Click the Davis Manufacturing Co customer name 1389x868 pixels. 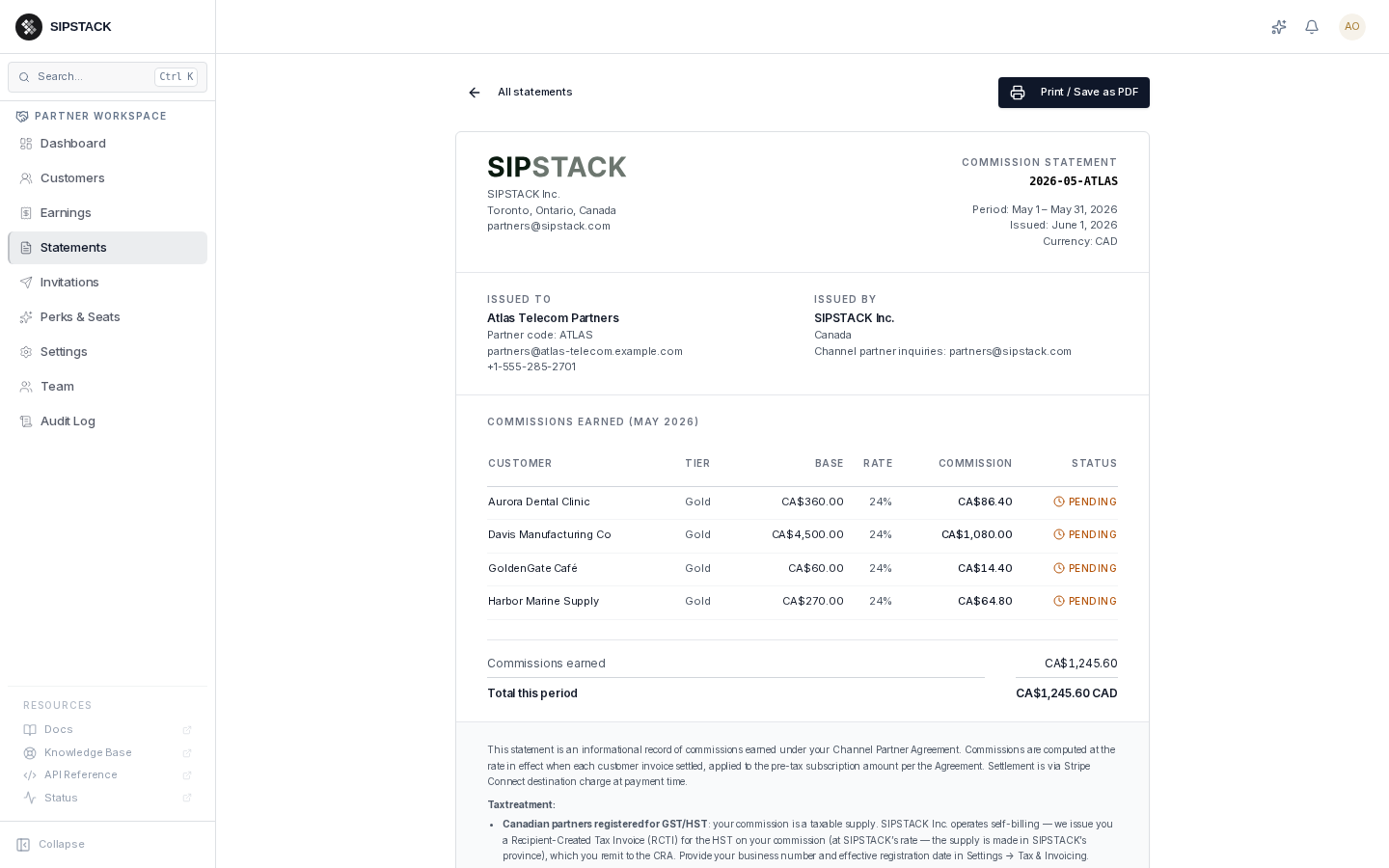pos(550,535)
